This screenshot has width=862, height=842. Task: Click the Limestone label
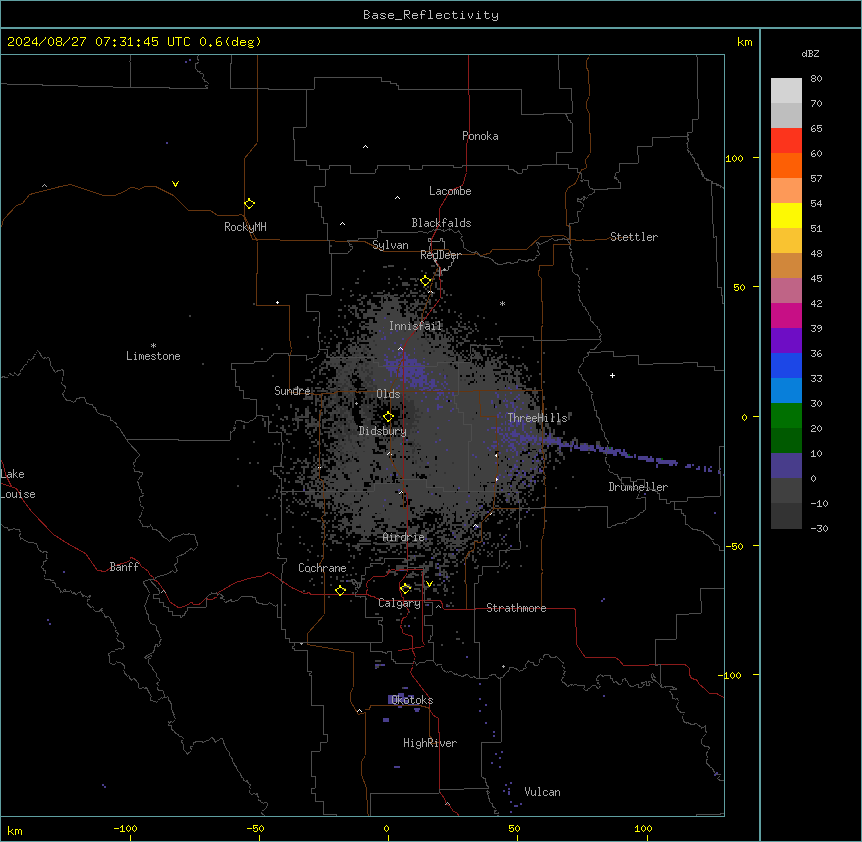pyautogui.click(x=153, y=356)
